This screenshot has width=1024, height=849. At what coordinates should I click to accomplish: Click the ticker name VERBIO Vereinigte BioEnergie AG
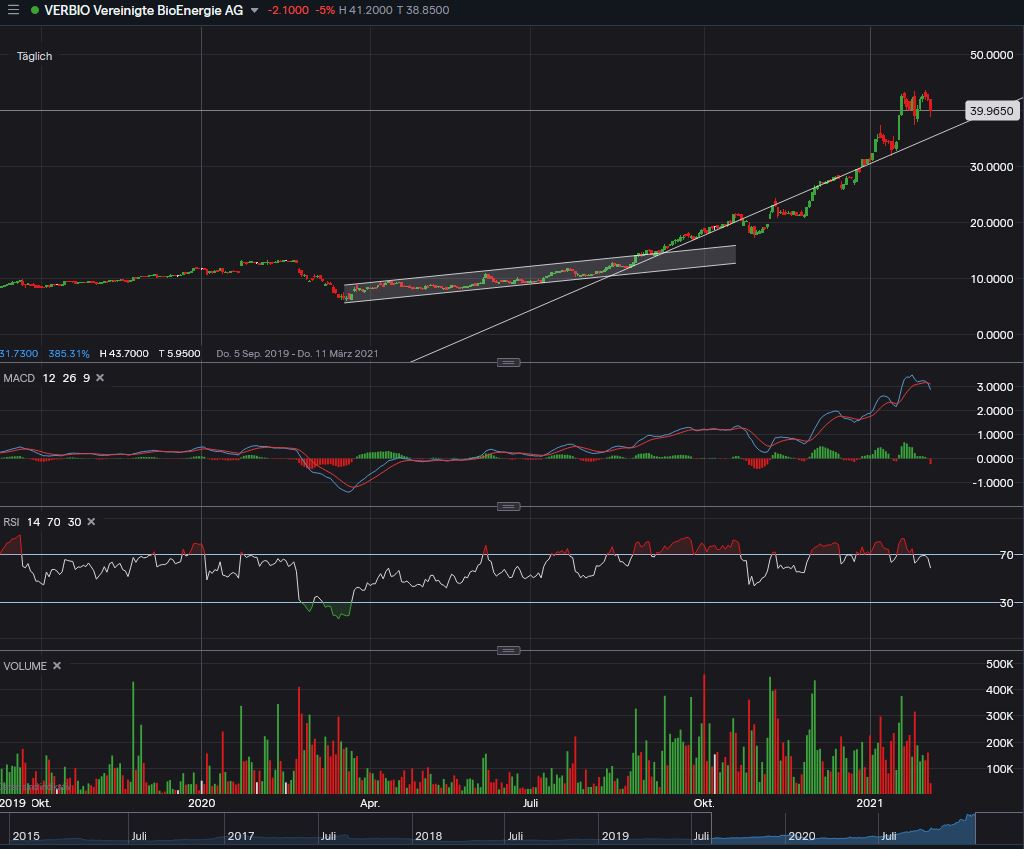point(144,10)
